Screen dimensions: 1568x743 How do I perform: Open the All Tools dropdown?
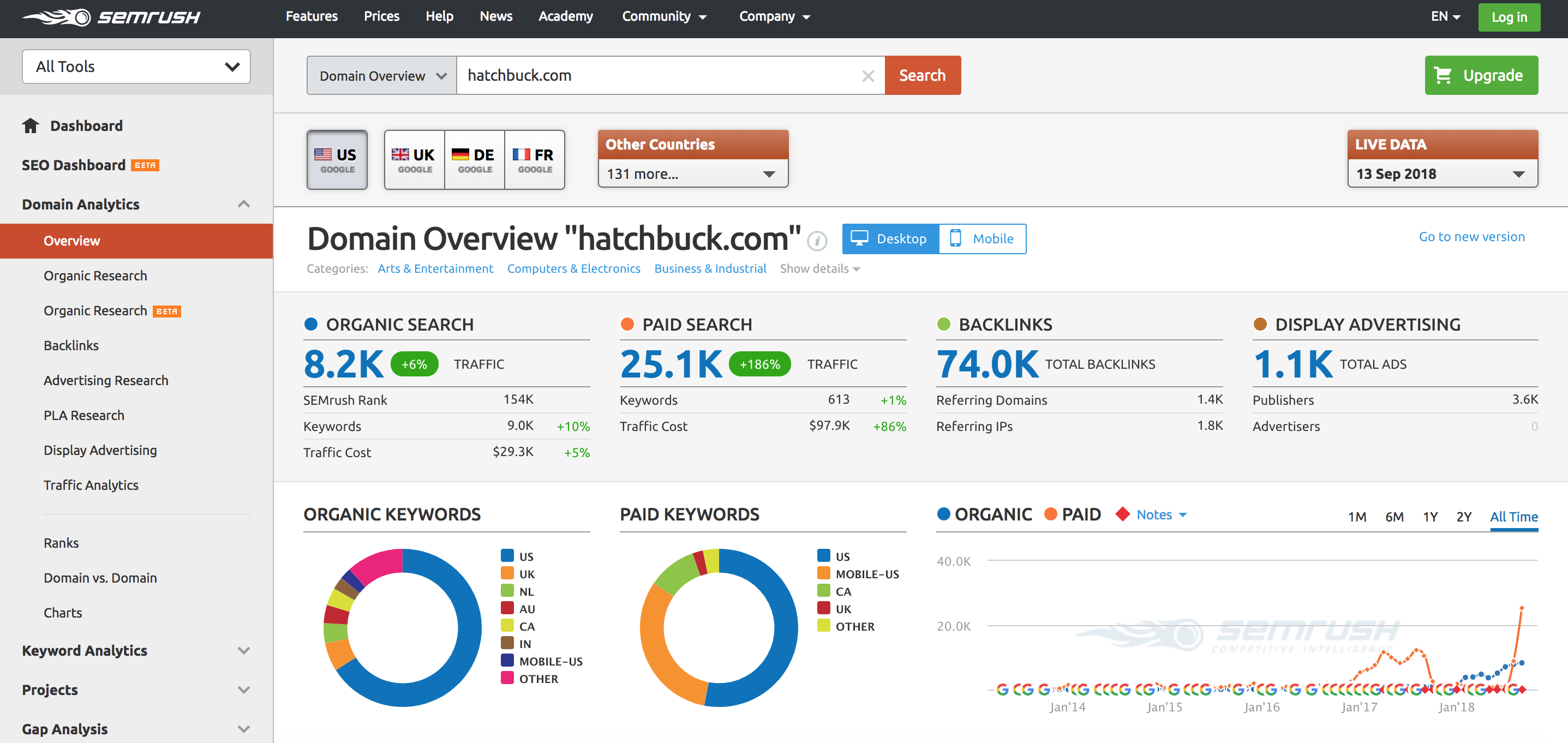click(x=136, y=67)
